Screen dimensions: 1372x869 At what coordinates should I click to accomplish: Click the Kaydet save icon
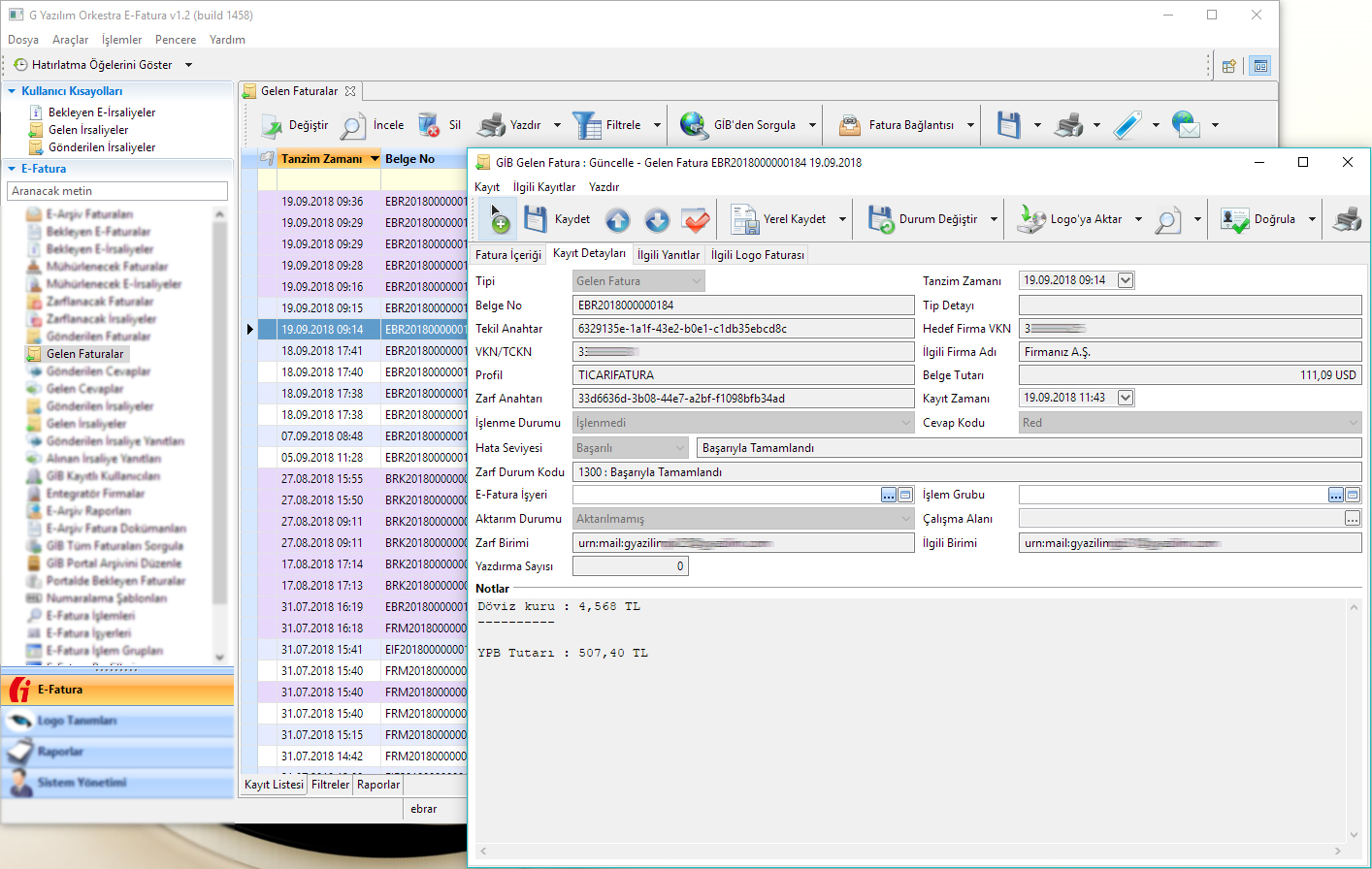point(536,219)
